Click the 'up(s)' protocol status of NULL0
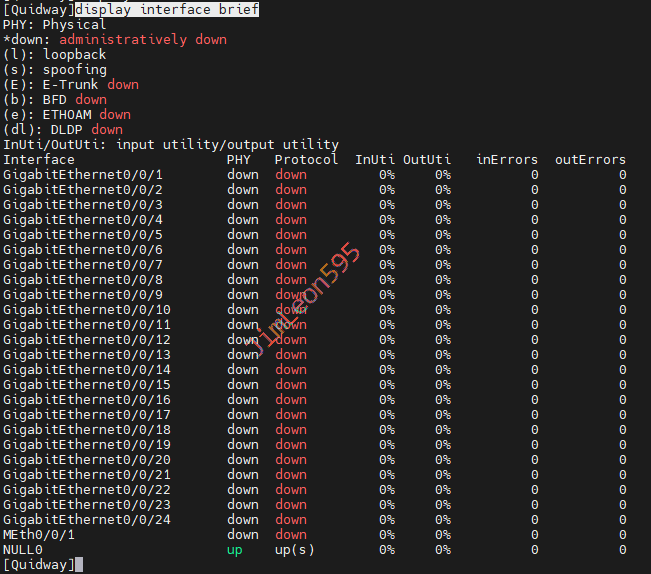 294,550
